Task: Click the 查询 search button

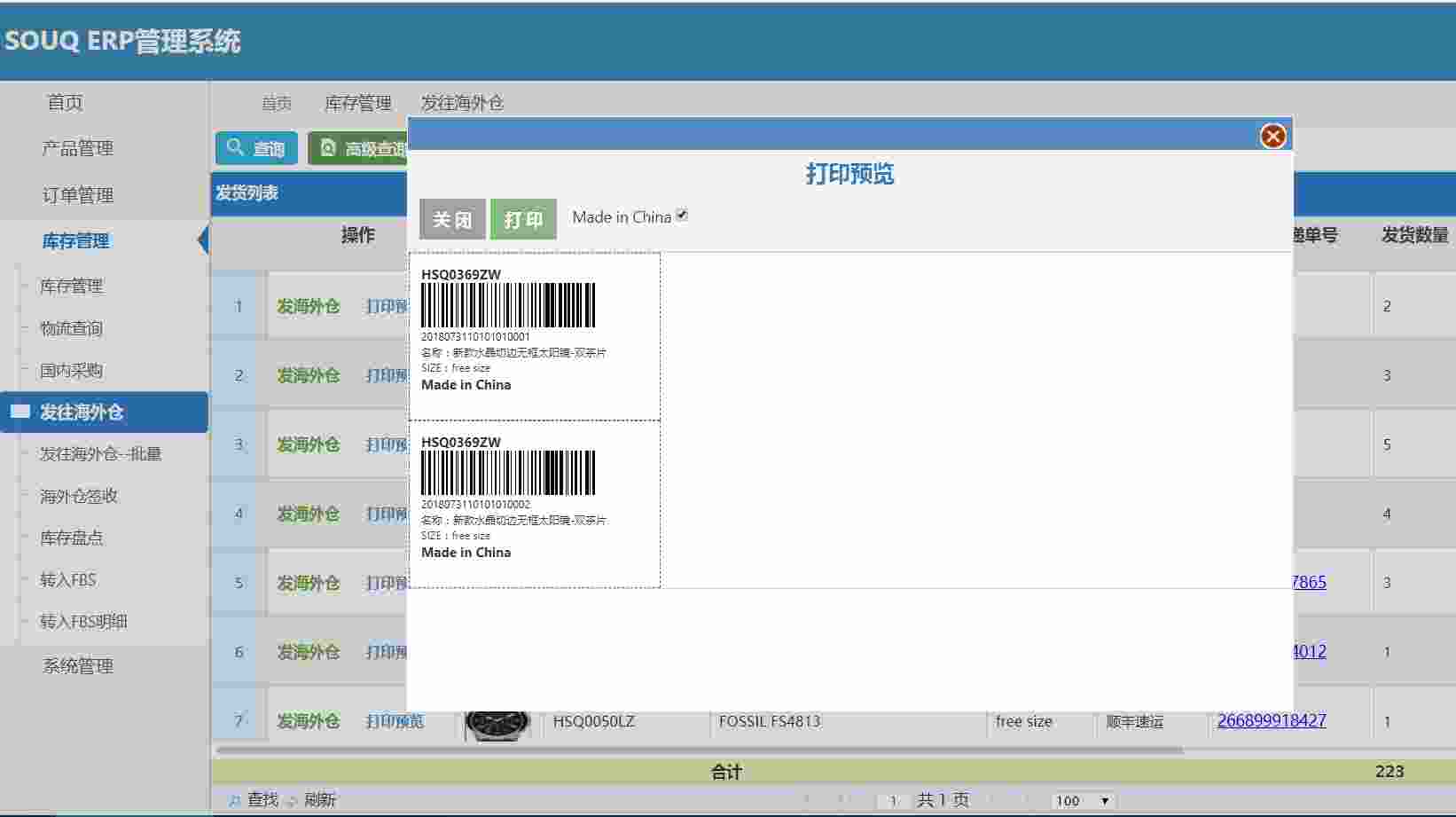Action: (256, 148)
